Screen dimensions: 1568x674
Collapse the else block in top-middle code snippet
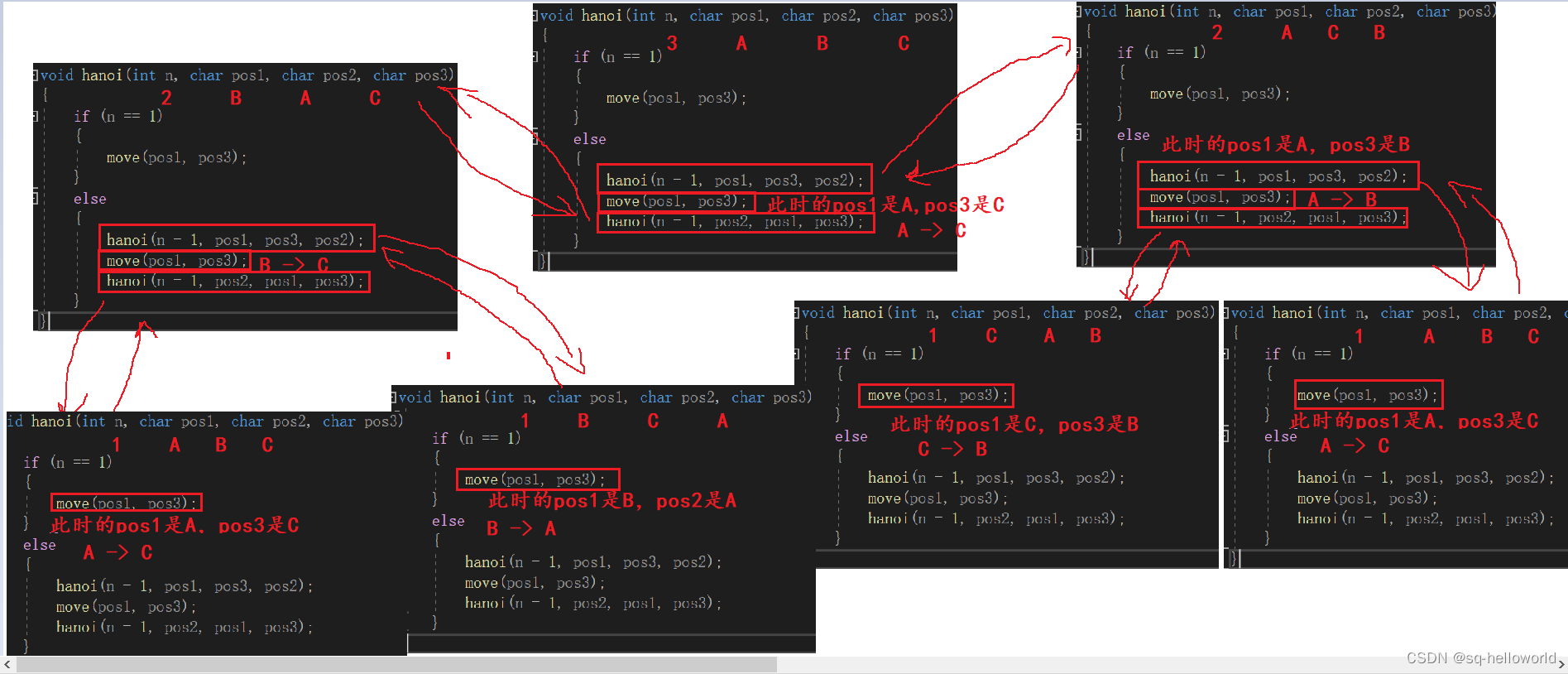[536, 137]
